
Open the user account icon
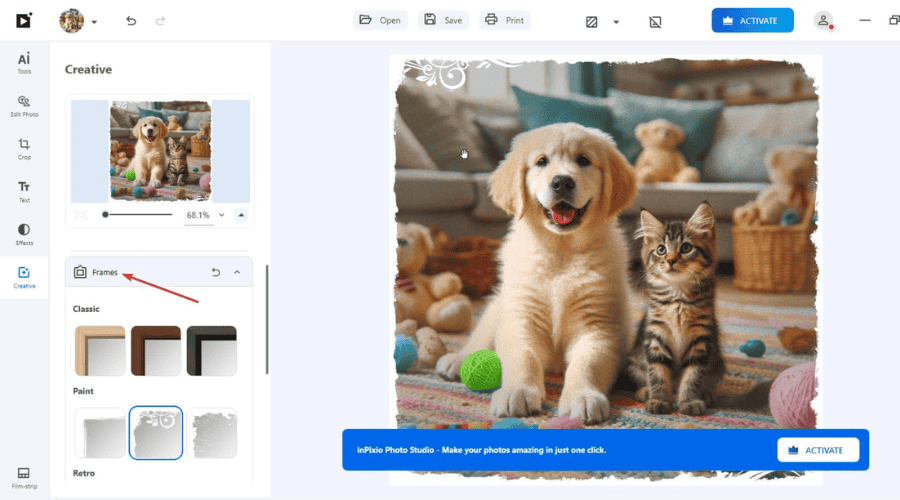click(823, 21)
